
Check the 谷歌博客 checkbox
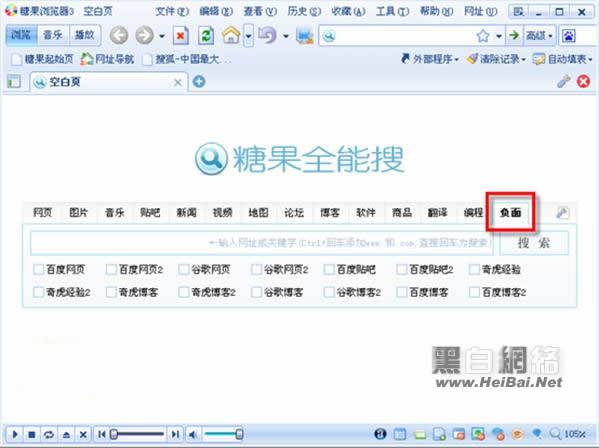pos(256,293)
